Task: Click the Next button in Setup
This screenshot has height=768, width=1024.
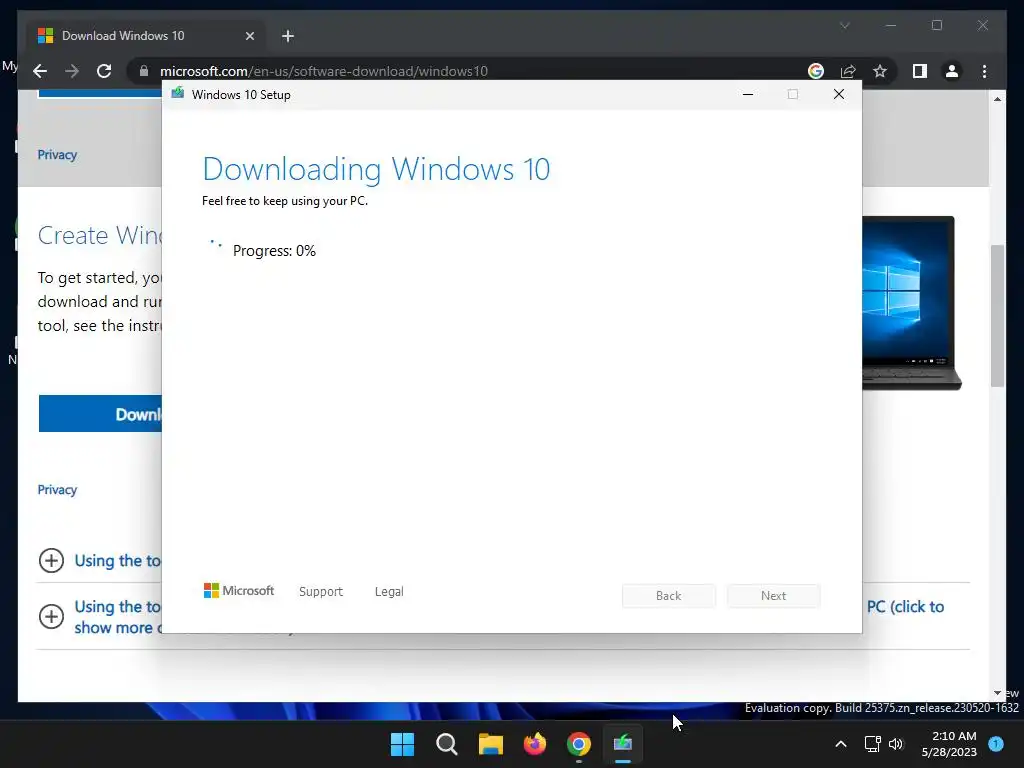Action: (773, 596)
